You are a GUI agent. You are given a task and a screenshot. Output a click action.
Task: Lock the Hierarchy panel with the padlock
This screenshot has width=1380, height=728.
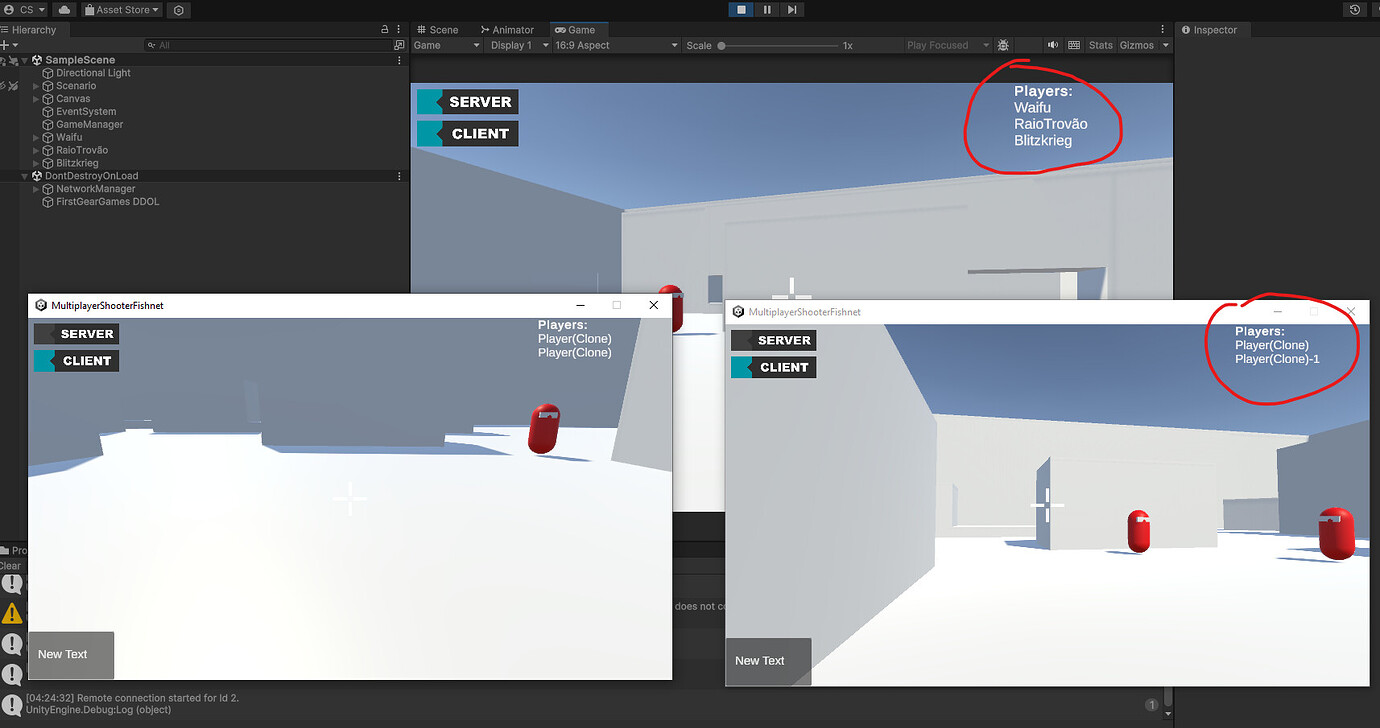click(x=383, y=29)
